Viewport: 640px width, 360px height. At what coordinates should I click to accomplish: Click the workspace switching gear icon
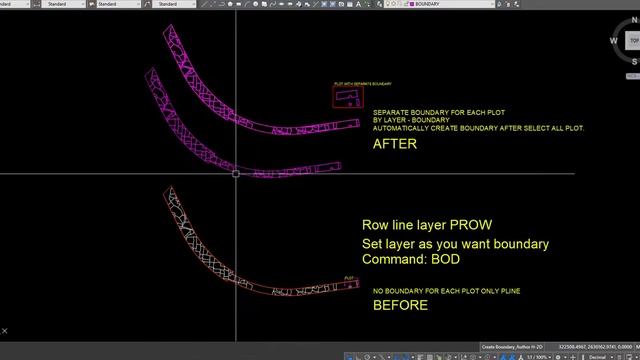pyautogui.click(x=558, y=357)
